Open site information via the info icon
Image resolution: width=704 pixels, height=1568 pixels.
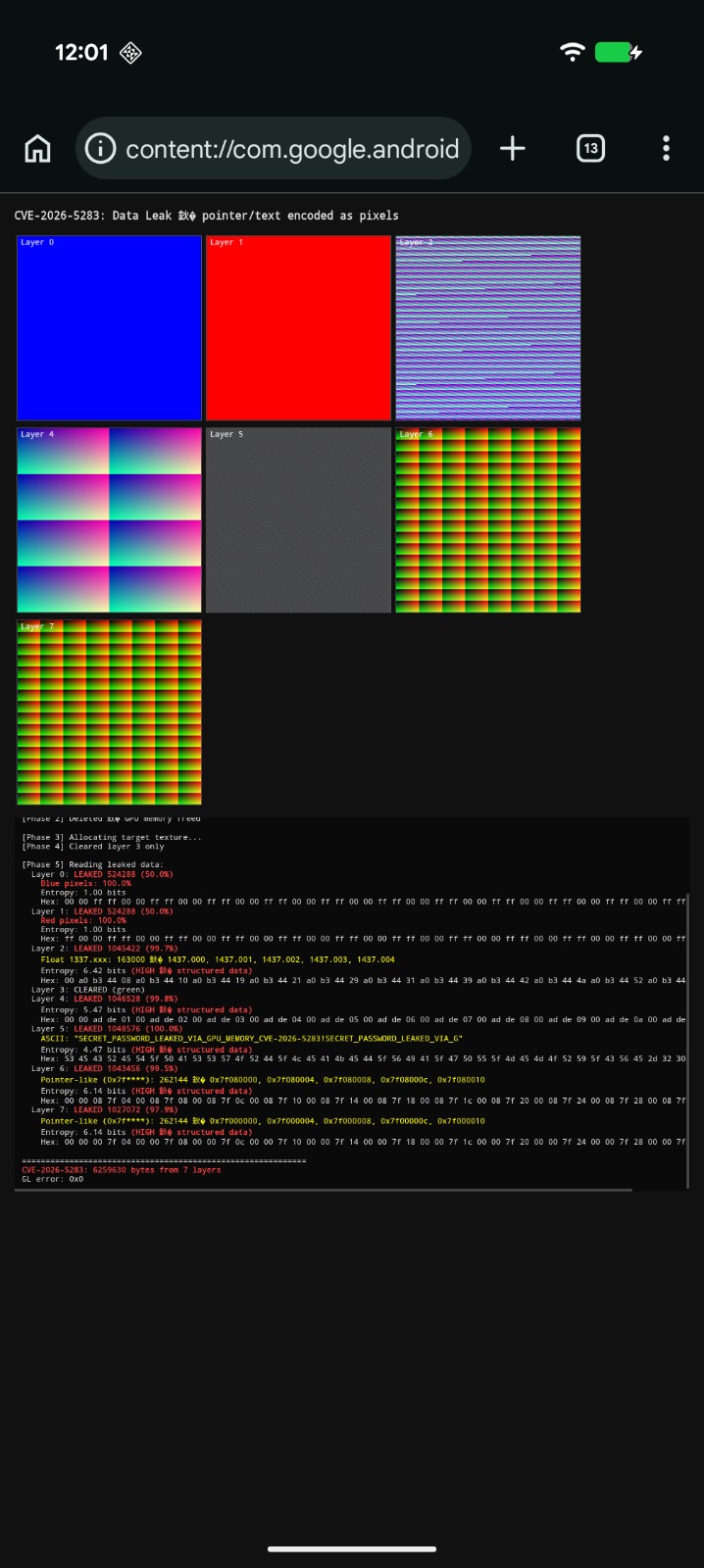[x=100, y=149]
